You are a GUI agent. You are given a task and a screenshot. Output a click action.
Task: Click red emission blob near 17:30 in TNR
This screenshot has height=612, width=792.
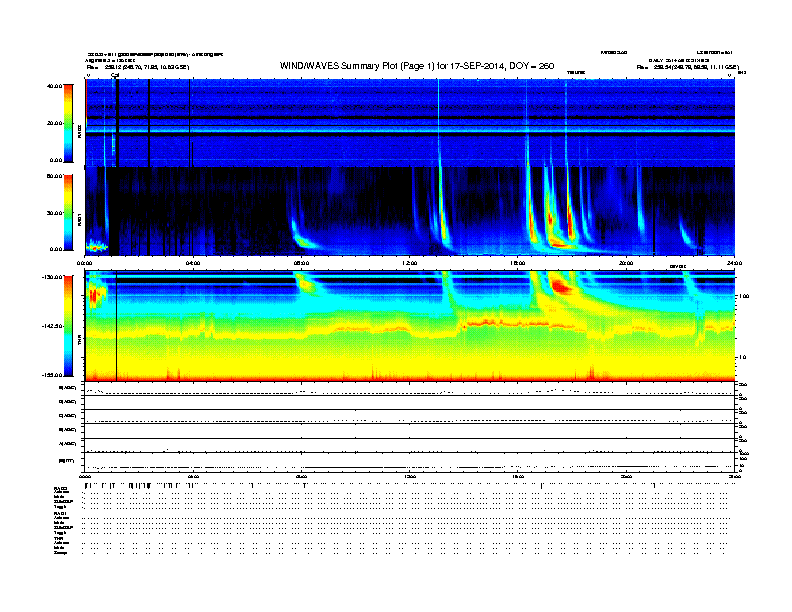click(560, 287)
